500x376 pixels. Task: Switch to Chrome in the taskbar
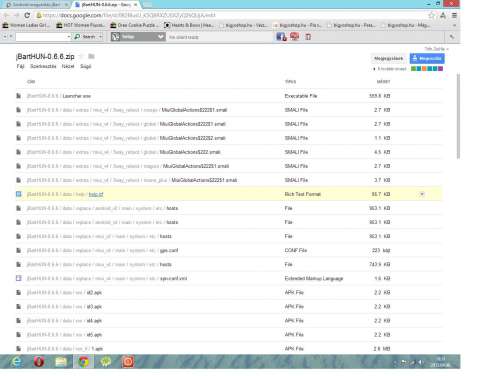tap(84, 362)
